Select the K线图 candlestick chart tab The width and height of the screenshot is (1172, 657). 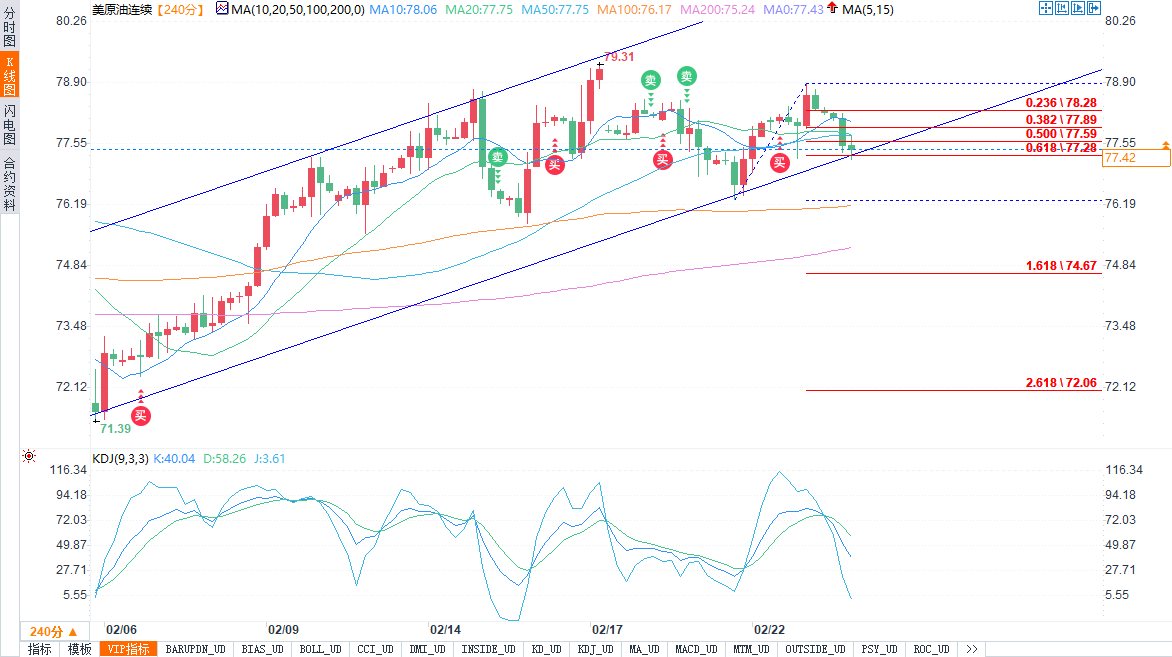coord(9,75)
